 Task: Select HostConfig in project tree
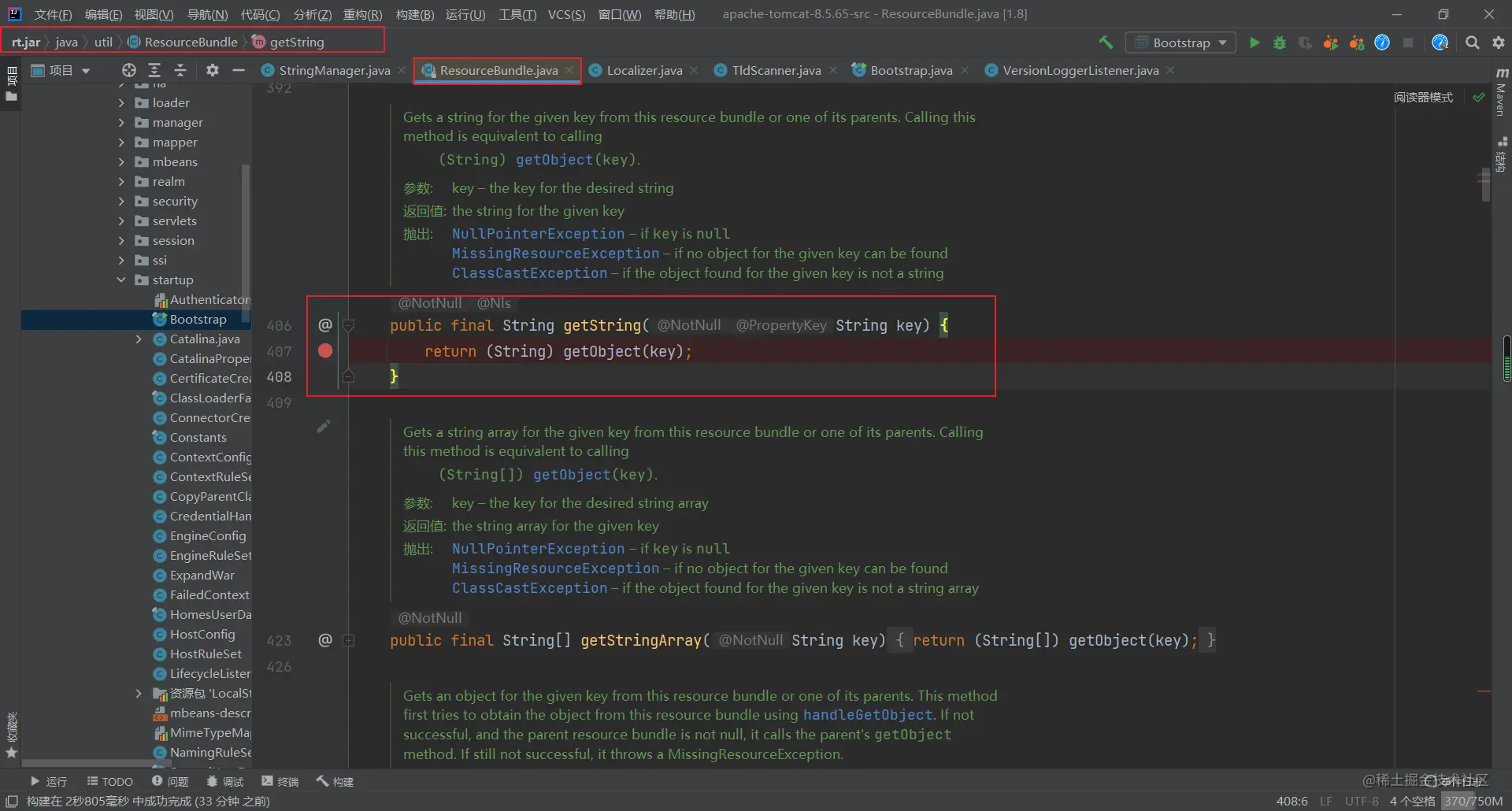[x=202, y=634]
